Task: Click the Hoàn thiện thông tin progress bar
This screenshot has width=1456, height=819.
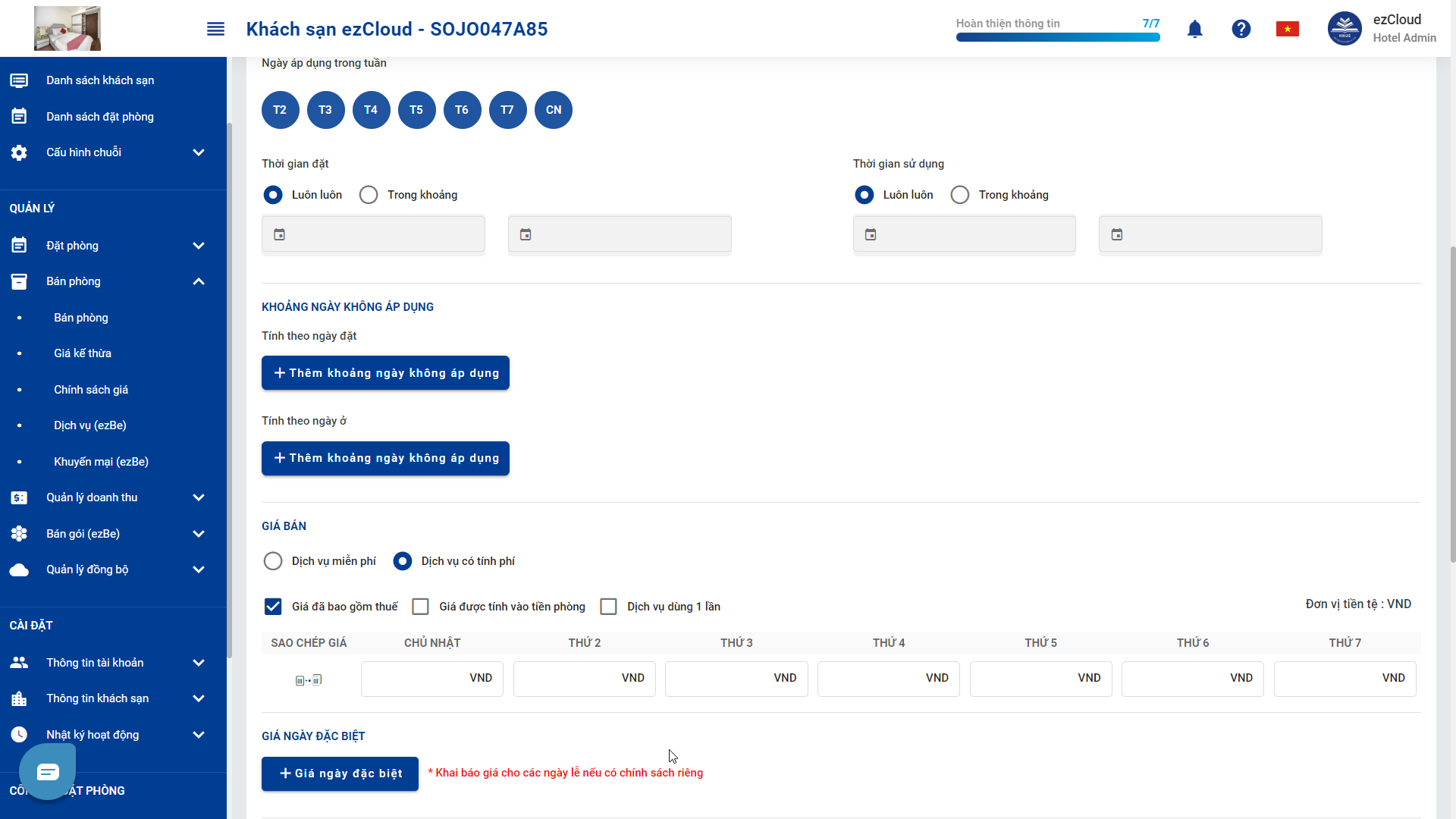Action: point(1058,37)
